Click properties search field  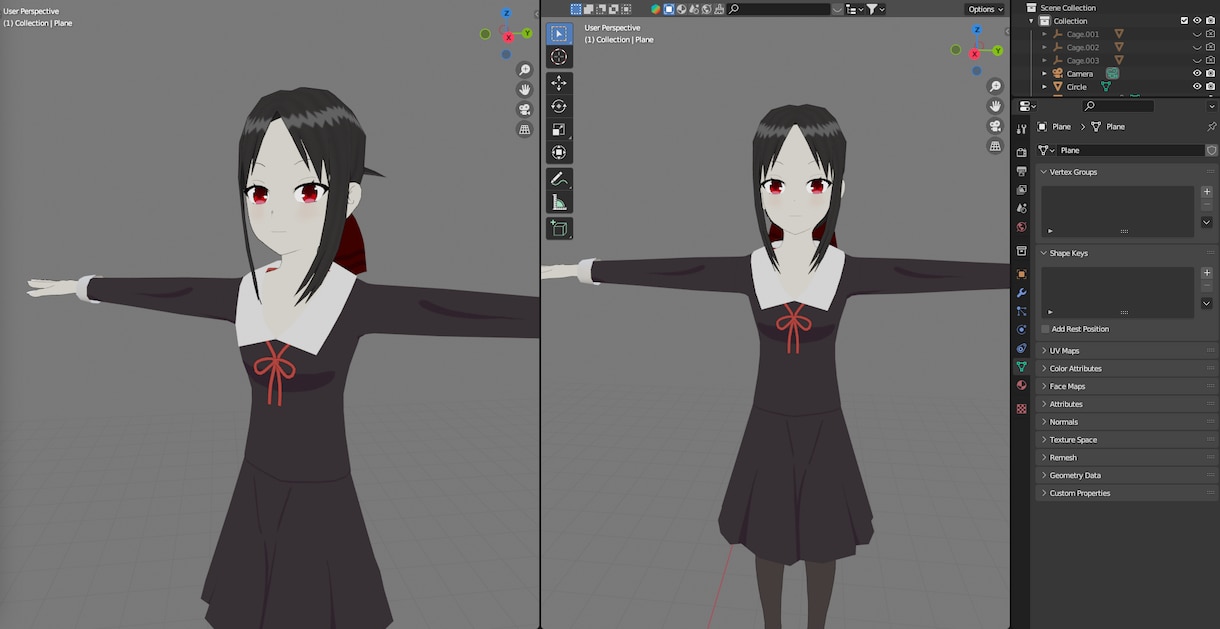tap(1118, 106)
